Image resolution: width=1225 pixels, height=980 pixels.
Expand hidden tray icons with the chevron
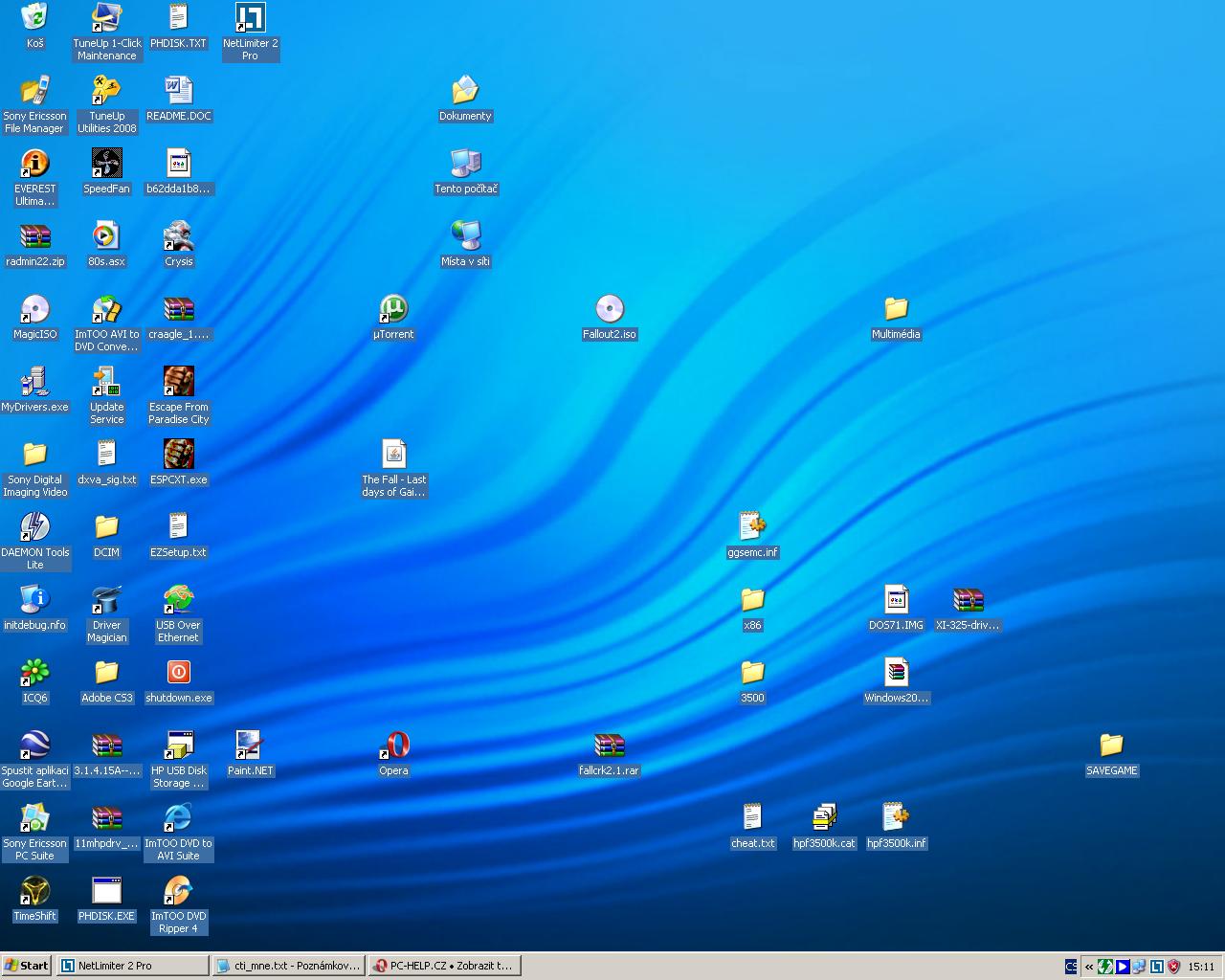pyautogui.click(x=1089, y=967)
